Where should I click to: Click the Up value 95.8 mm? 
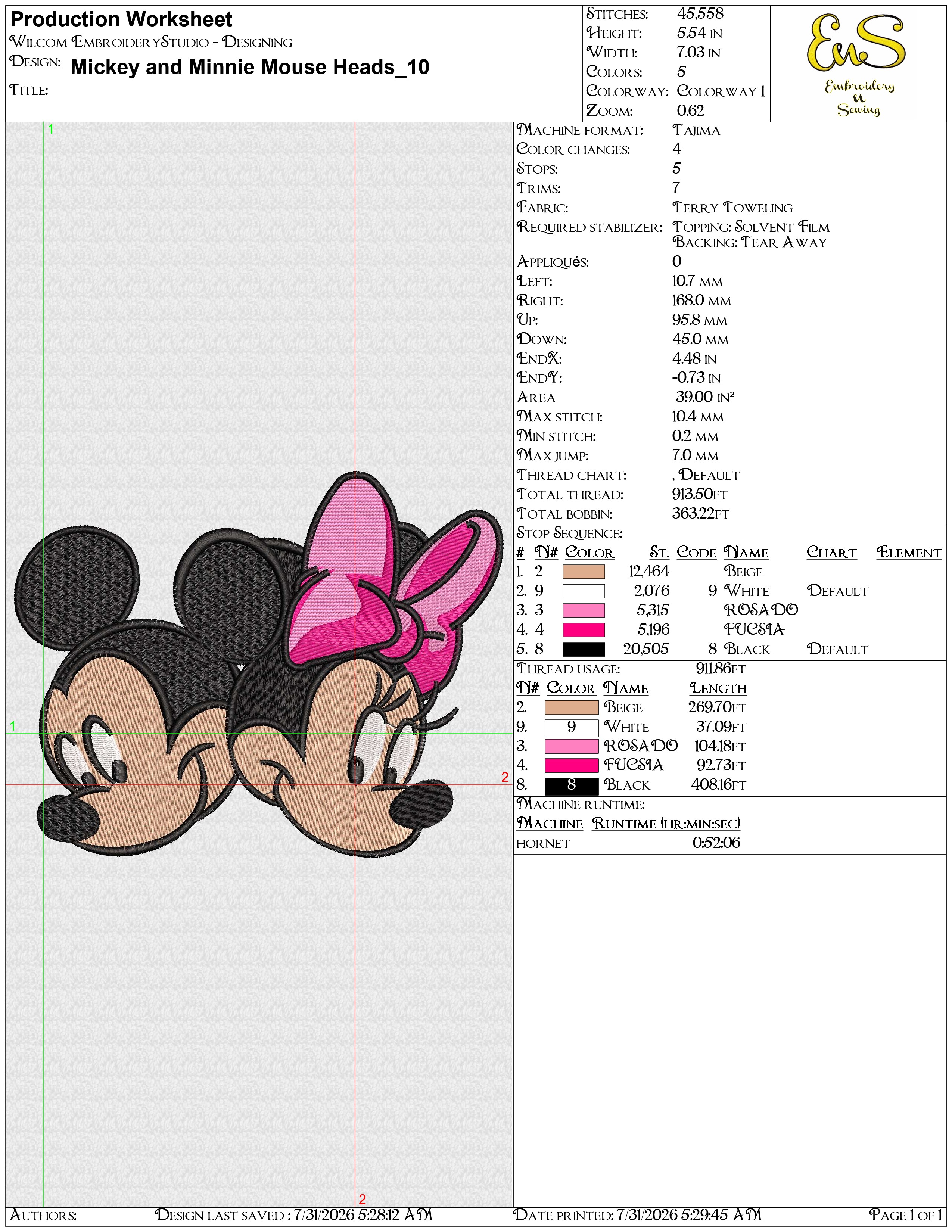pos(699,320)
